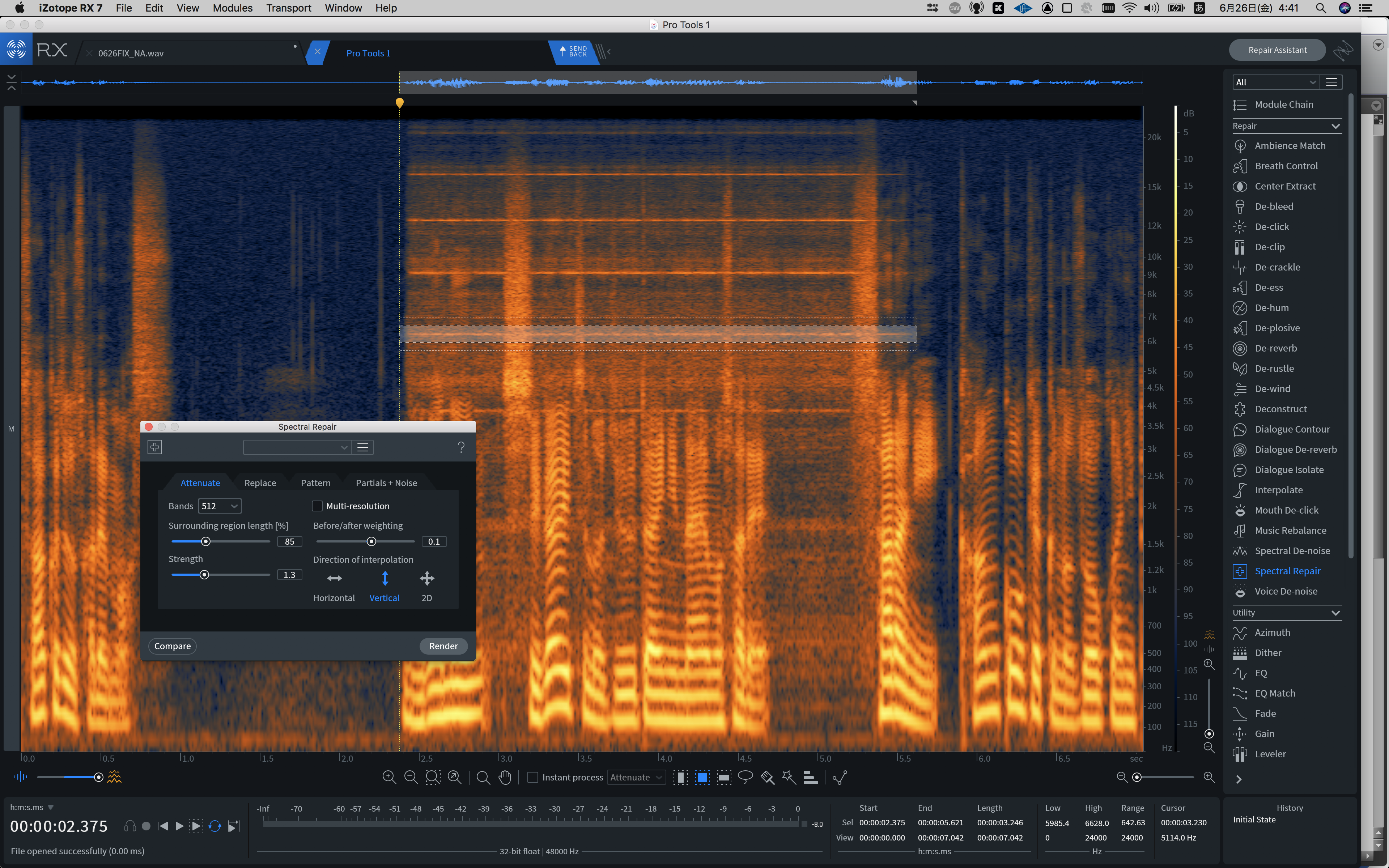Click the Strength value field 1.3
This screenshot has height=868, width=1389.
pyautogui.click(x=289, y=575)
